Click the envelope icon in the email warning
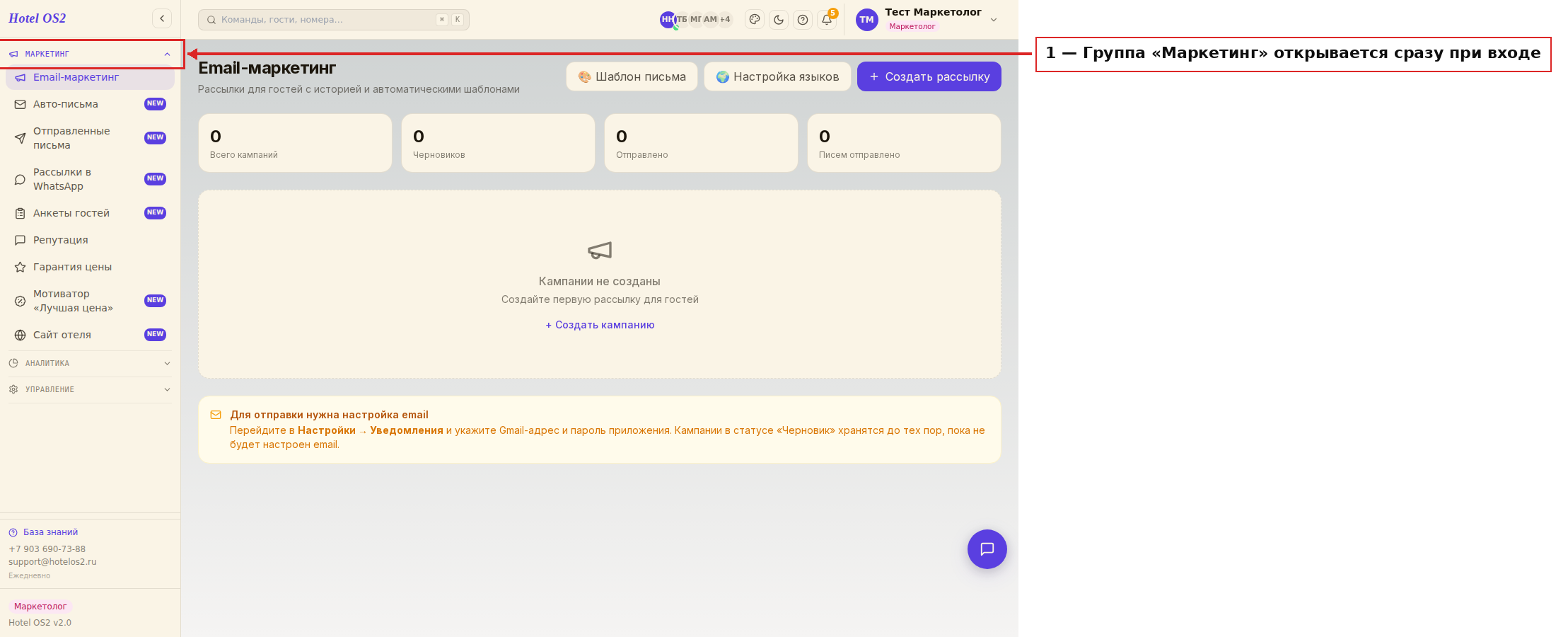The width and height of the screenshot is (1568, 637). point(216,415)
